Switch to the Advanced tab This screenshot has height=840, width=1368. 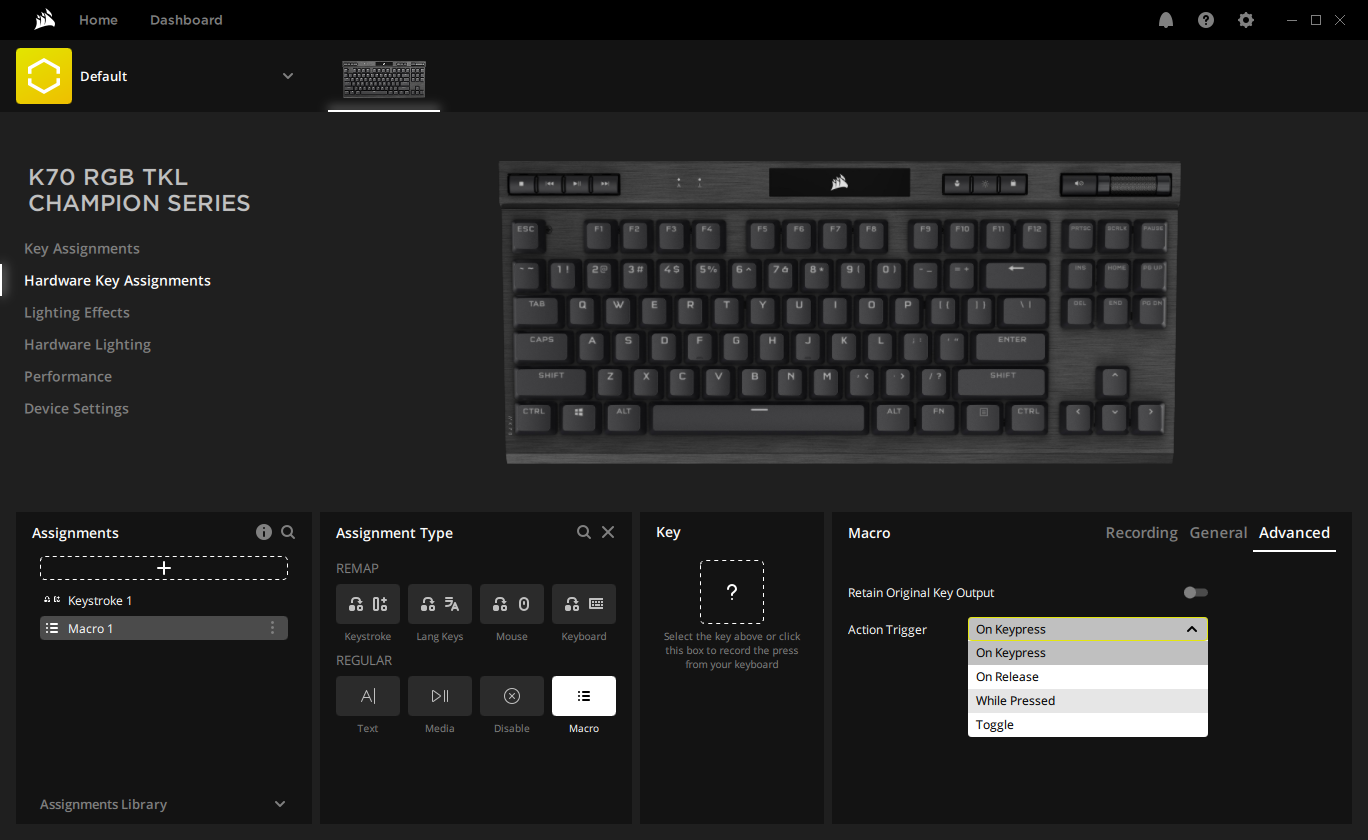1294,533
